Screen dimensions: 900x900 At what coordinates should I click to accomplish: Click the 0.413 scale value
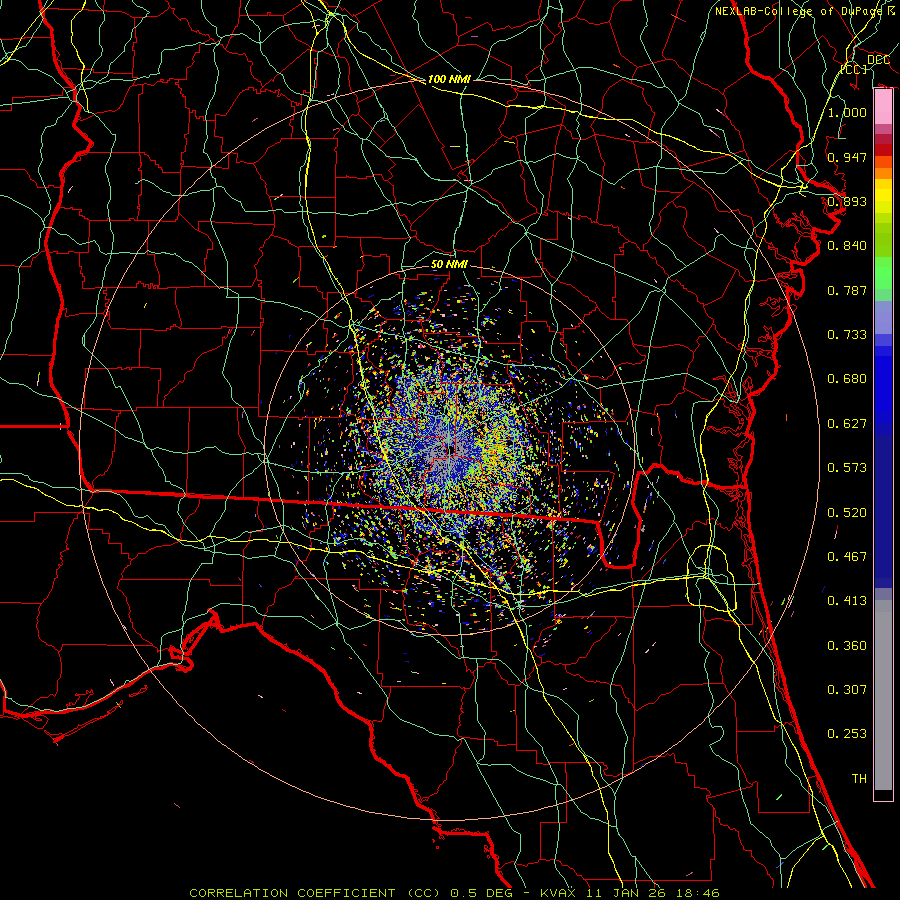pyautogui.click(x=847, y=601)
